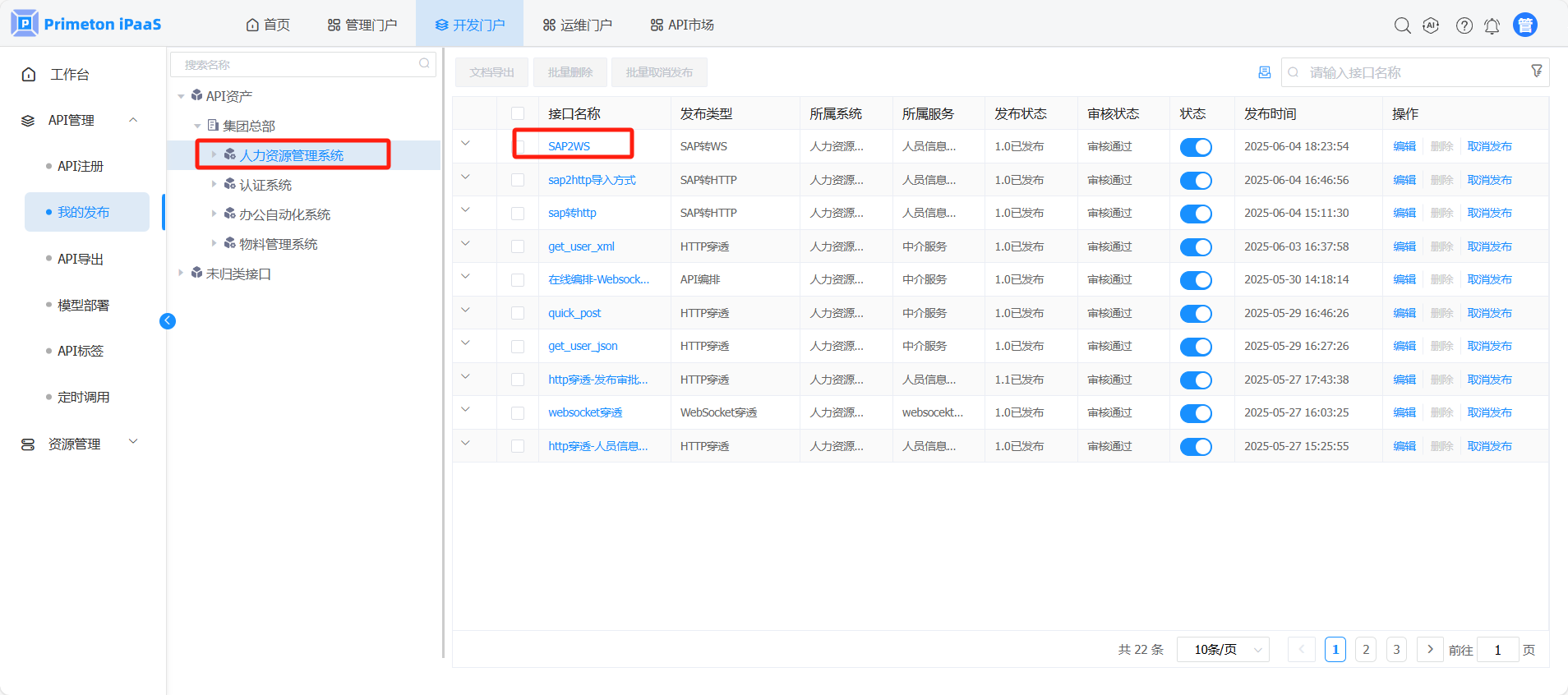
Task: Expand the quick_post row details
Action: pos(465,310)
